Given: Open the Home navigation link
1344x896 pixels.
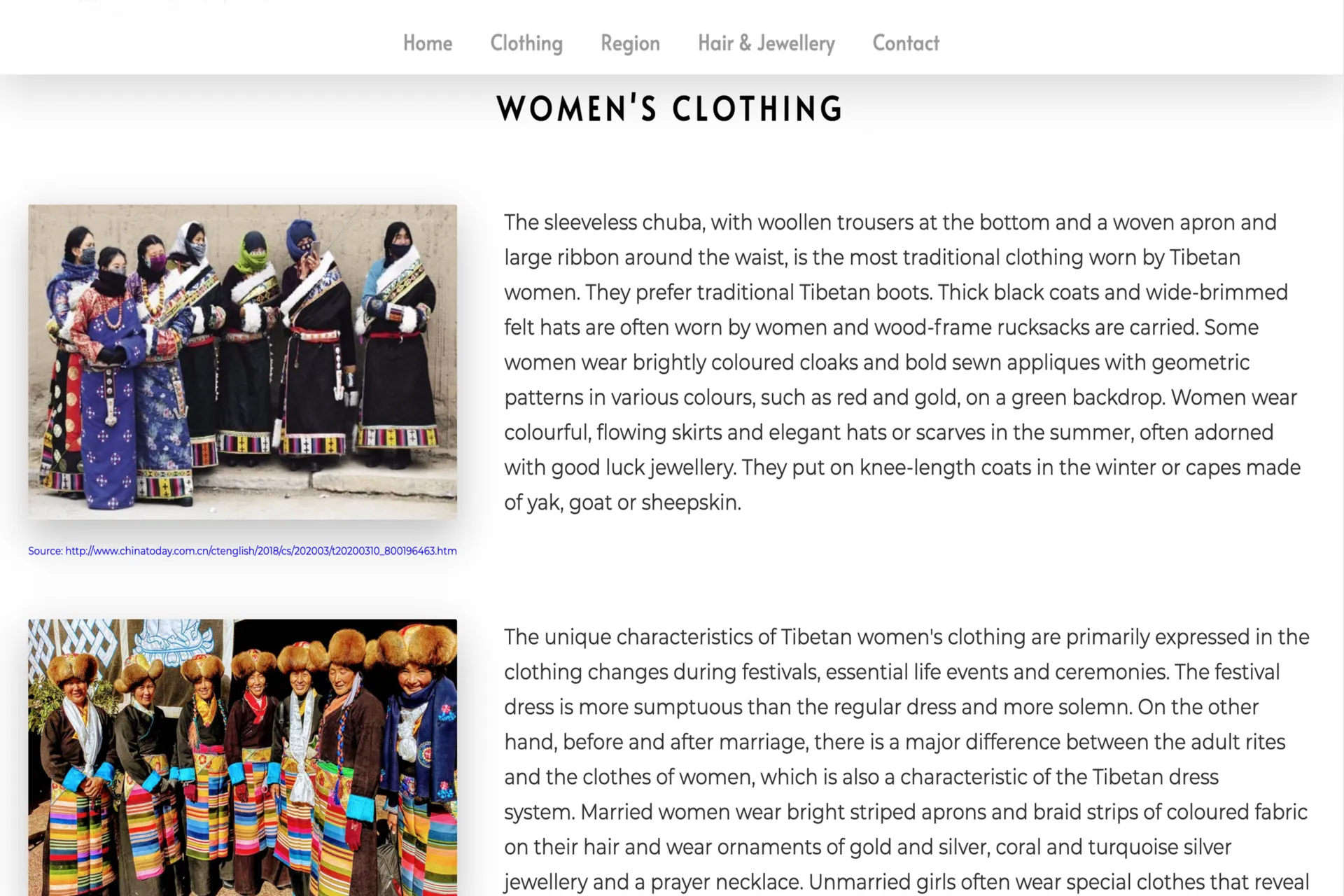Looking at the screenshot, I should tap(428, 43).
